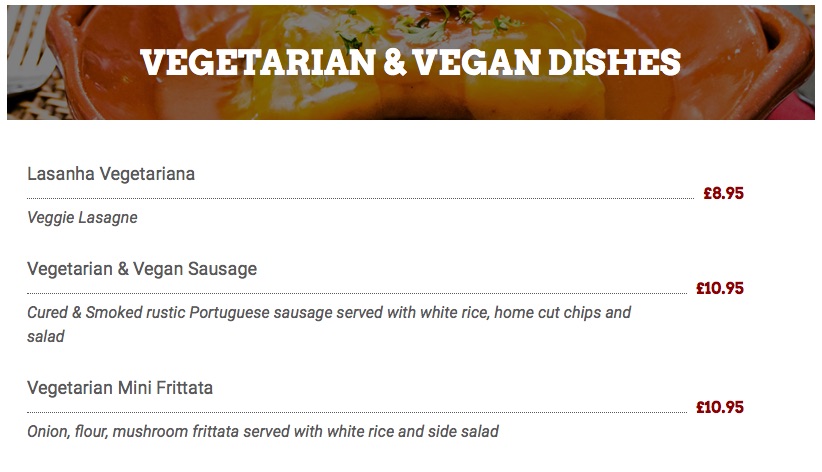Click dotted line beneath Vegetarian Mini Frittata

[360, 413]
